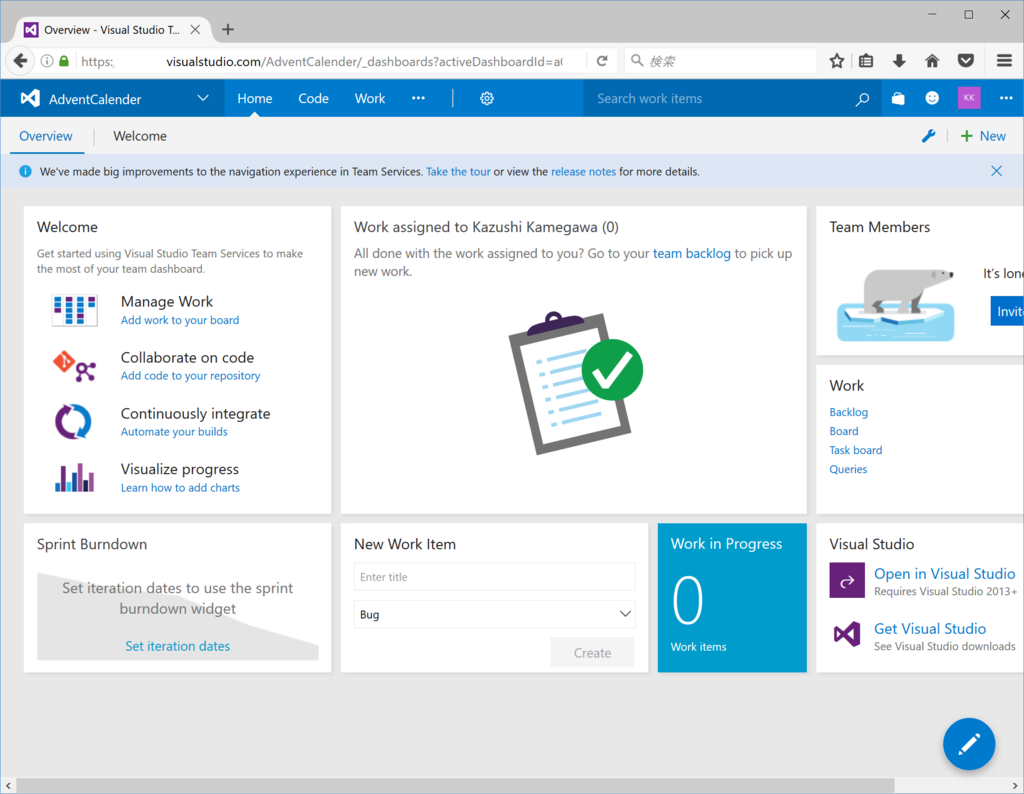Click Set iteration dates link

point(178,646)
